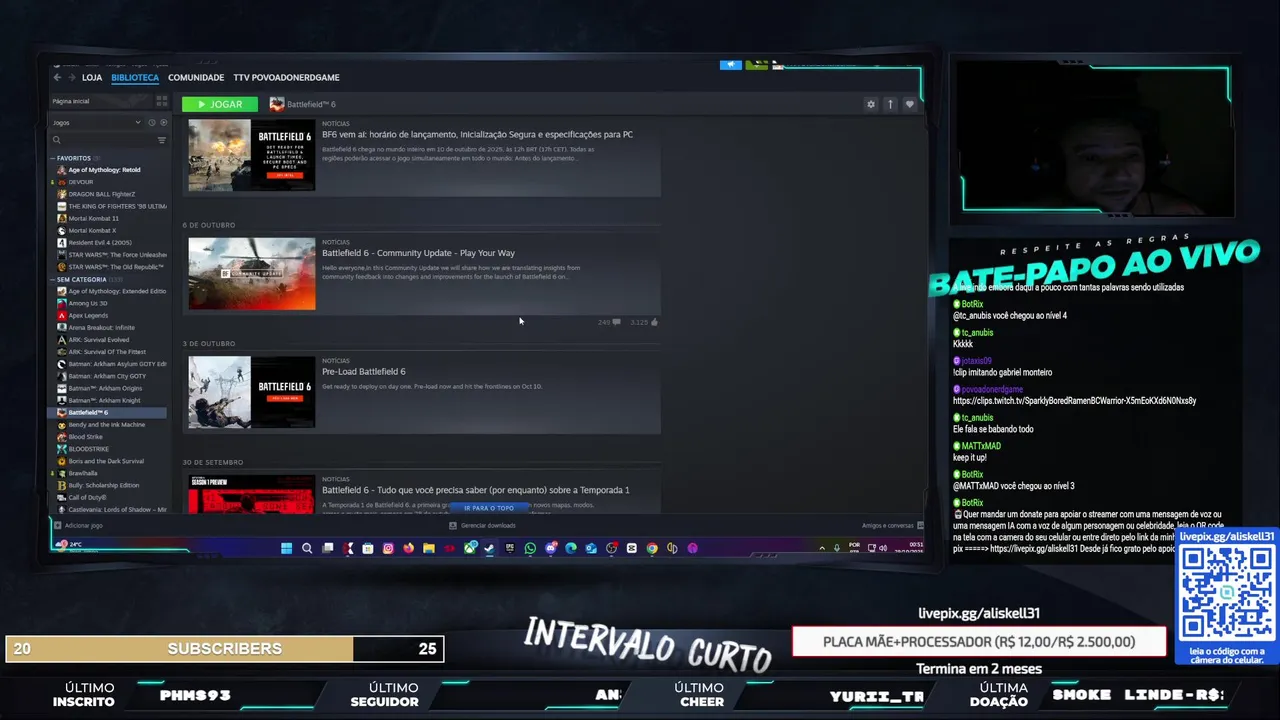The width and height of the screenshot is (1280, 720).
Task: Select Resident Evil 4 (2005)
Action: (x=99, y=242)
